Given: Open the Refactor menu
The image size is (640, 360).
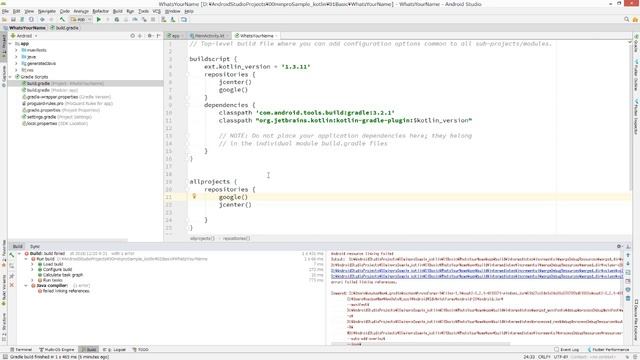Looking at the screenshot, I should [100, 11].
